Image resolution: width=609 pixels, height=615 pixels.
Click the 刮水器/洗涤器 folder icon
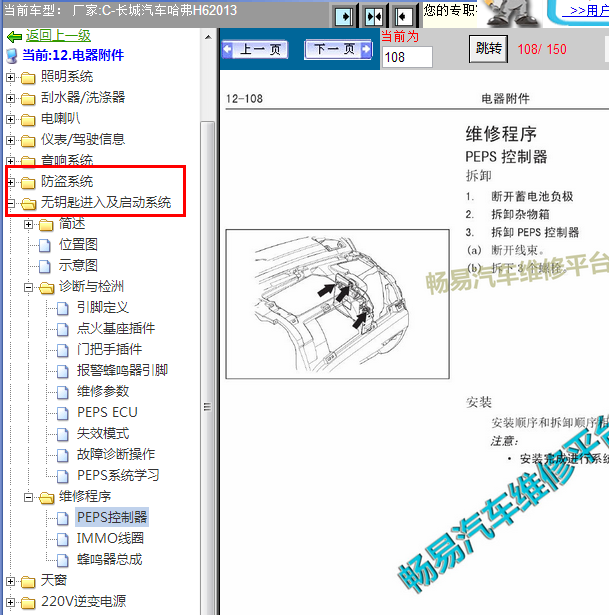click(28, 98)
